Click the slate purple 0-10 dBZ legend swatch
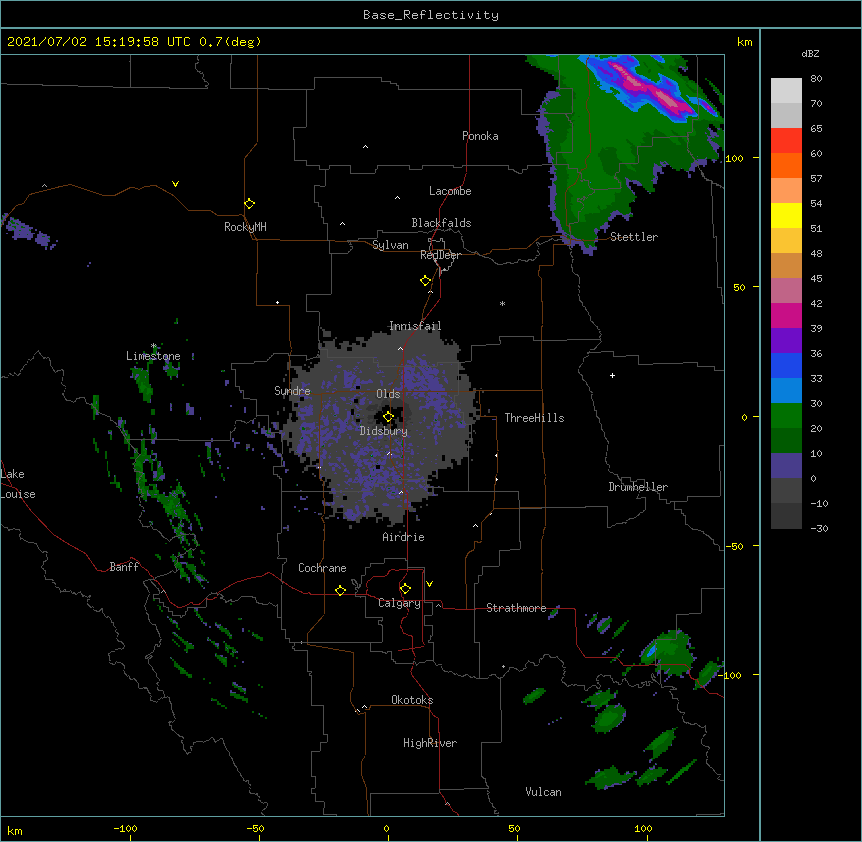Image resolution: width=862 pixels, height=842 pixels. pos(786,466)
